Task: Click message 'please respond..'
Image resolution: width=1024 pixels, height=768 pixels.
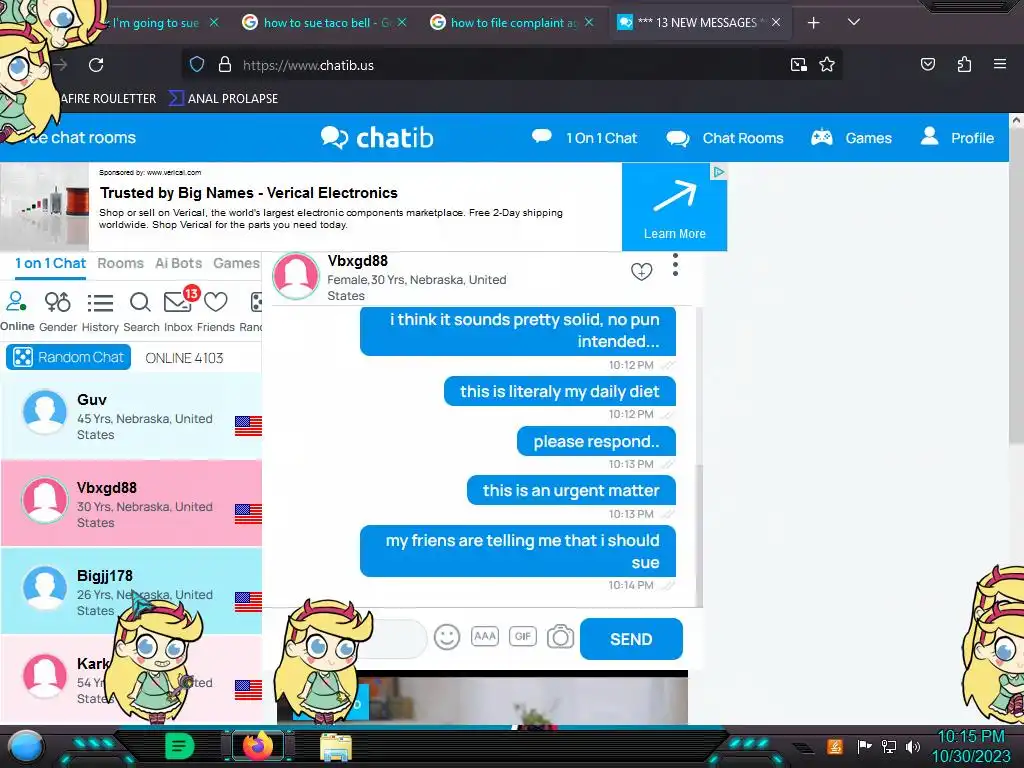Action: (596, 441)
